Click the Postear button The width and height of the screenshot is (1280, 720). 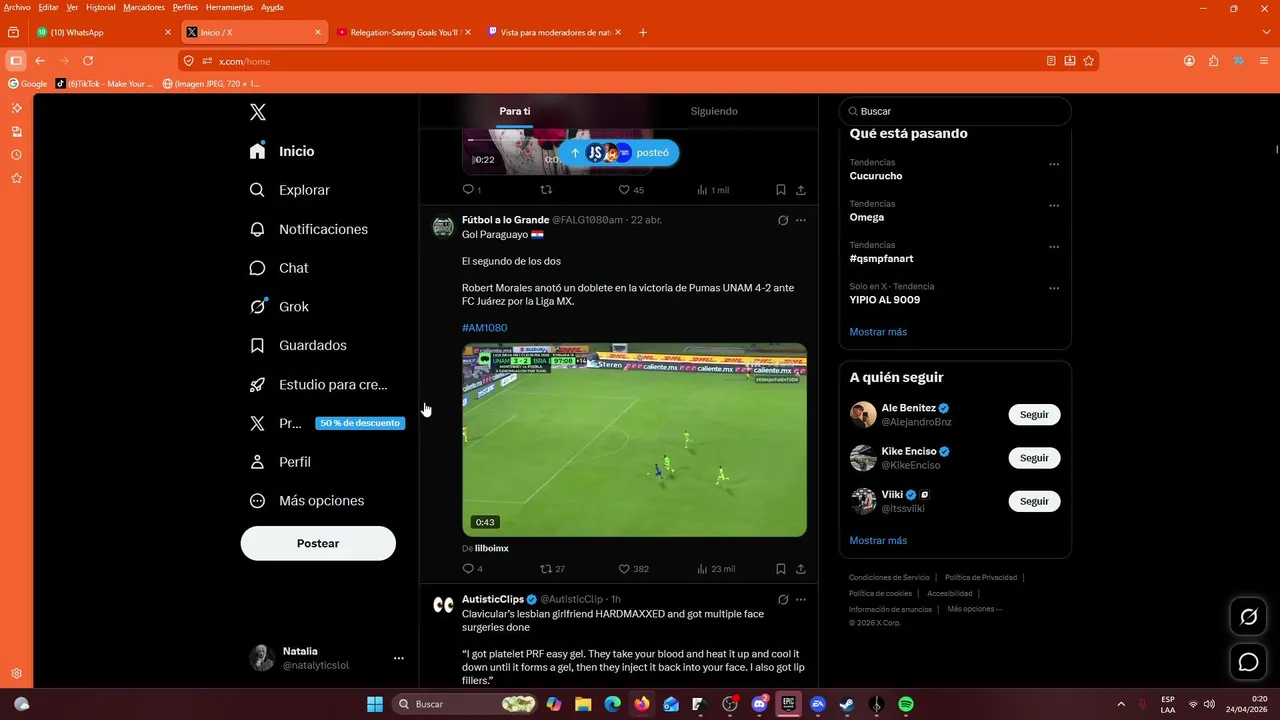(318, 543)
